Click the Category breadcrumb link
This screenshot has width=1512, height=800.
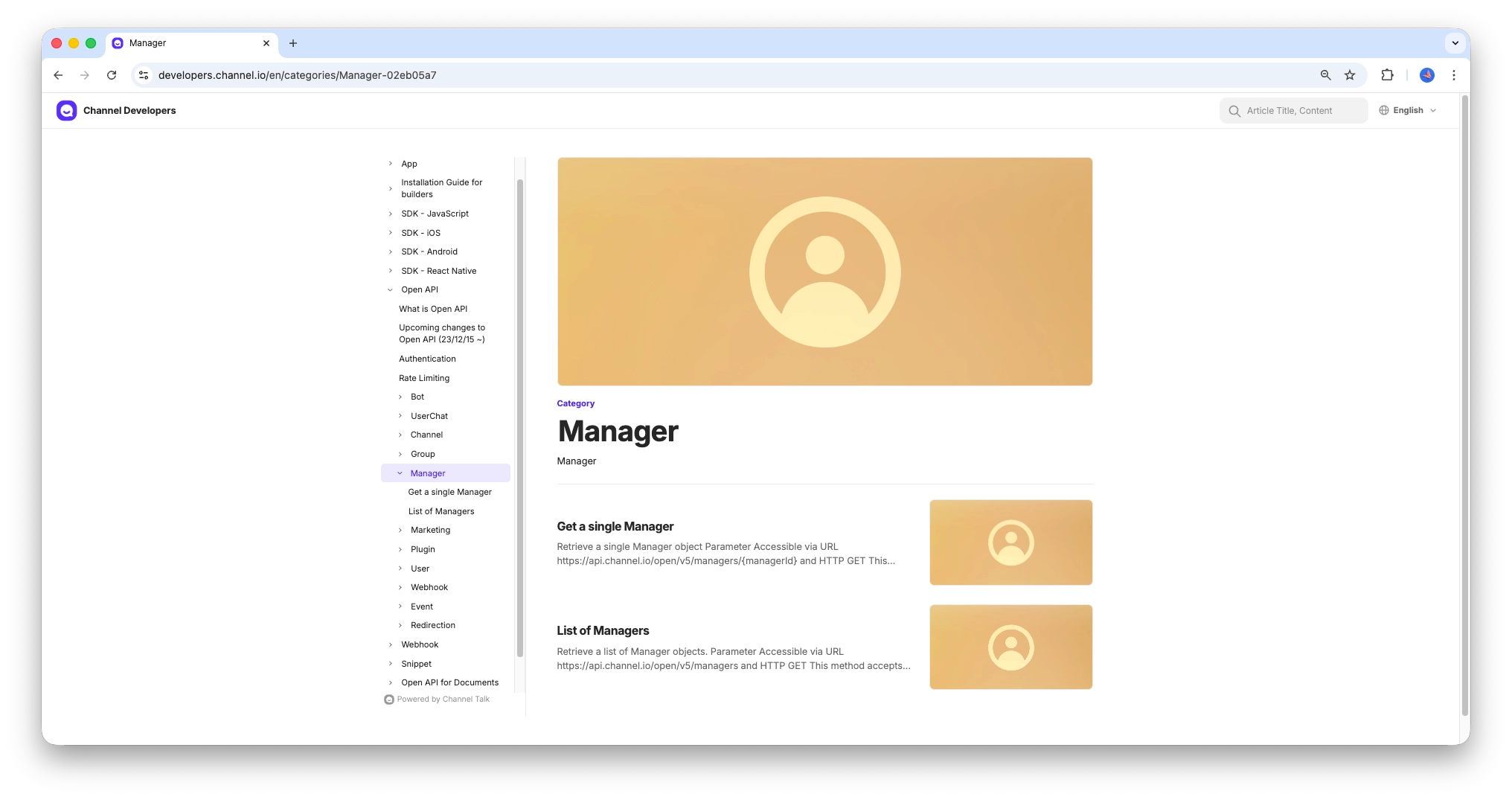(575, 403)
